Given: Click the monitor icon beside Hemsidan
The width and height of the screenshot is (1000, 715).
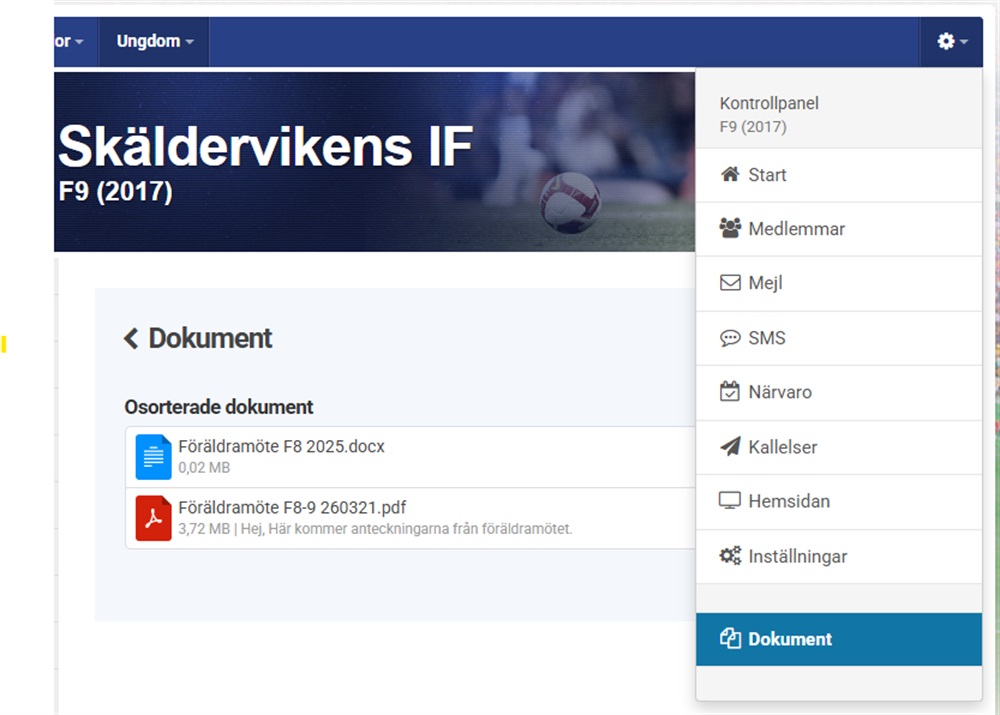Looking at the screenshot, I should pos(730,501).
